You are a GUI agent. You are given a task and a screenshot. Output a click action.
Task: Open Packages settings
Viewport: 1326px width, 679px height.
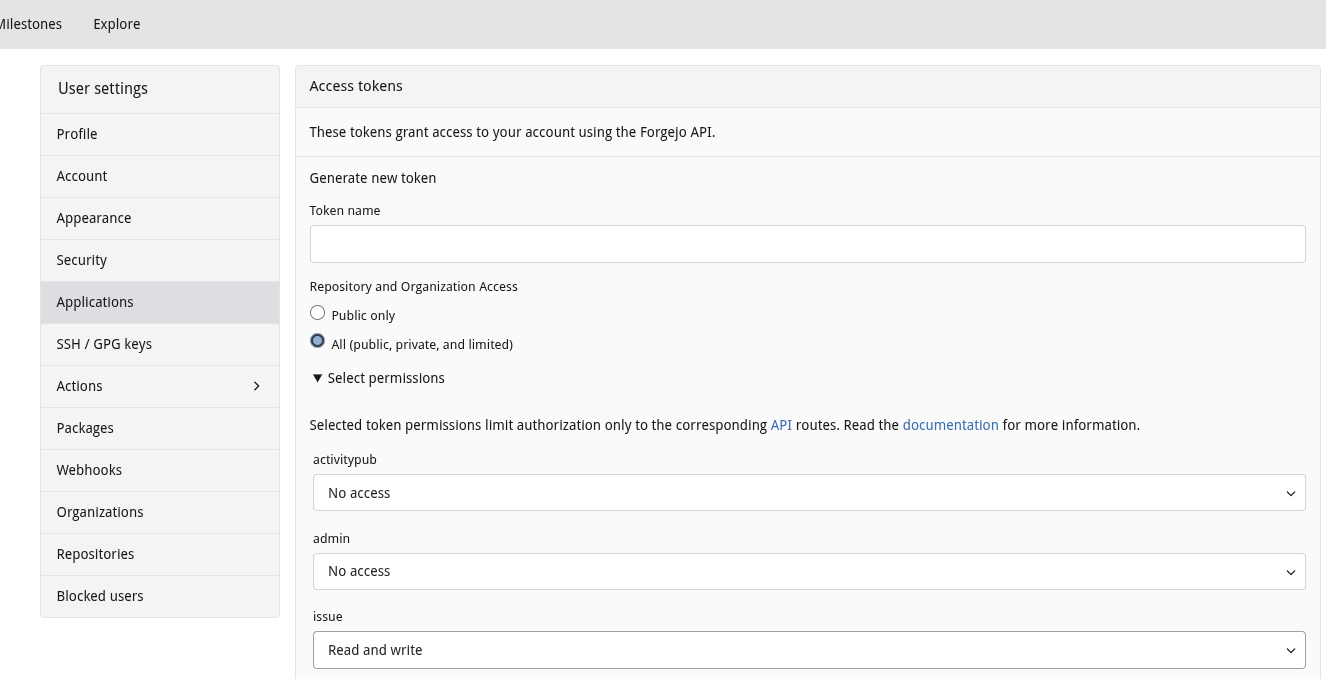85,428
